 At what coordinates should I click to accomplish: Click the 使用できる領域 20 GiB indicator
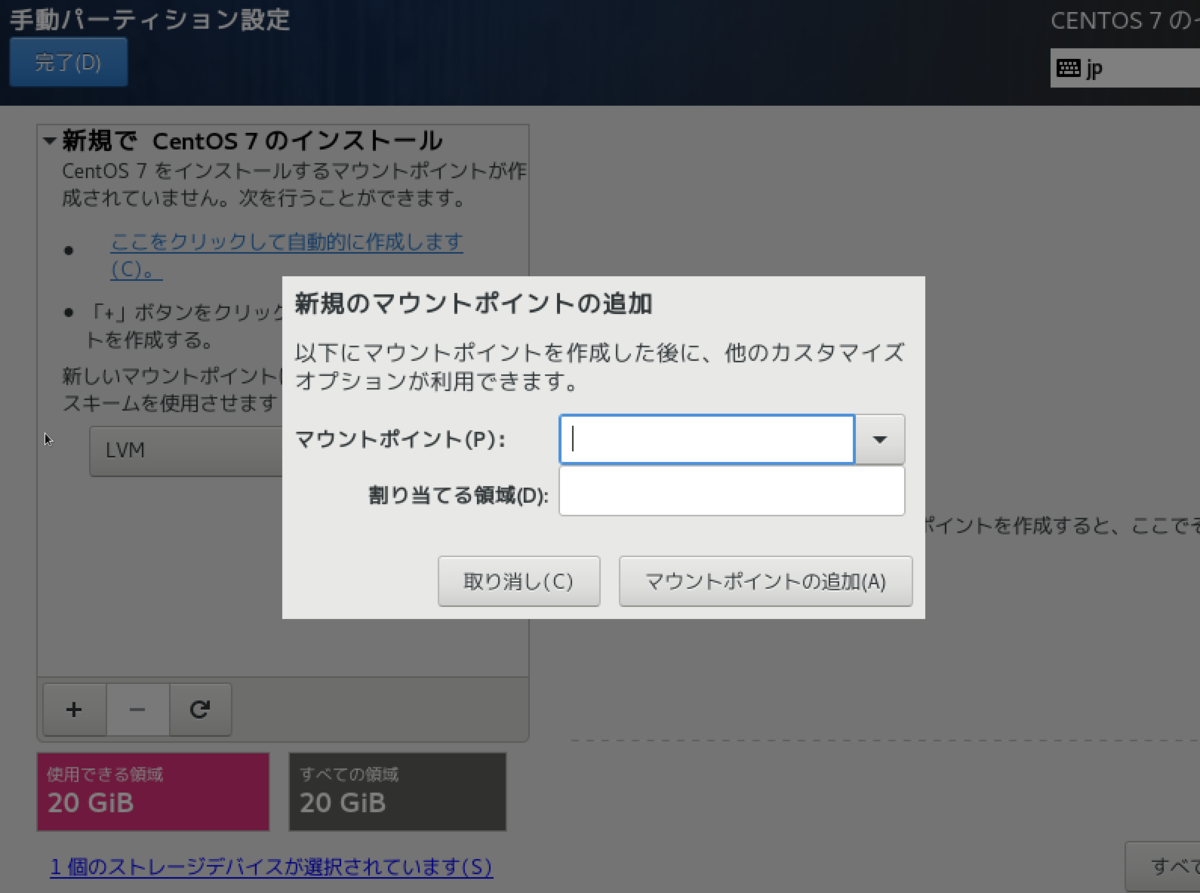click(152, 791)
